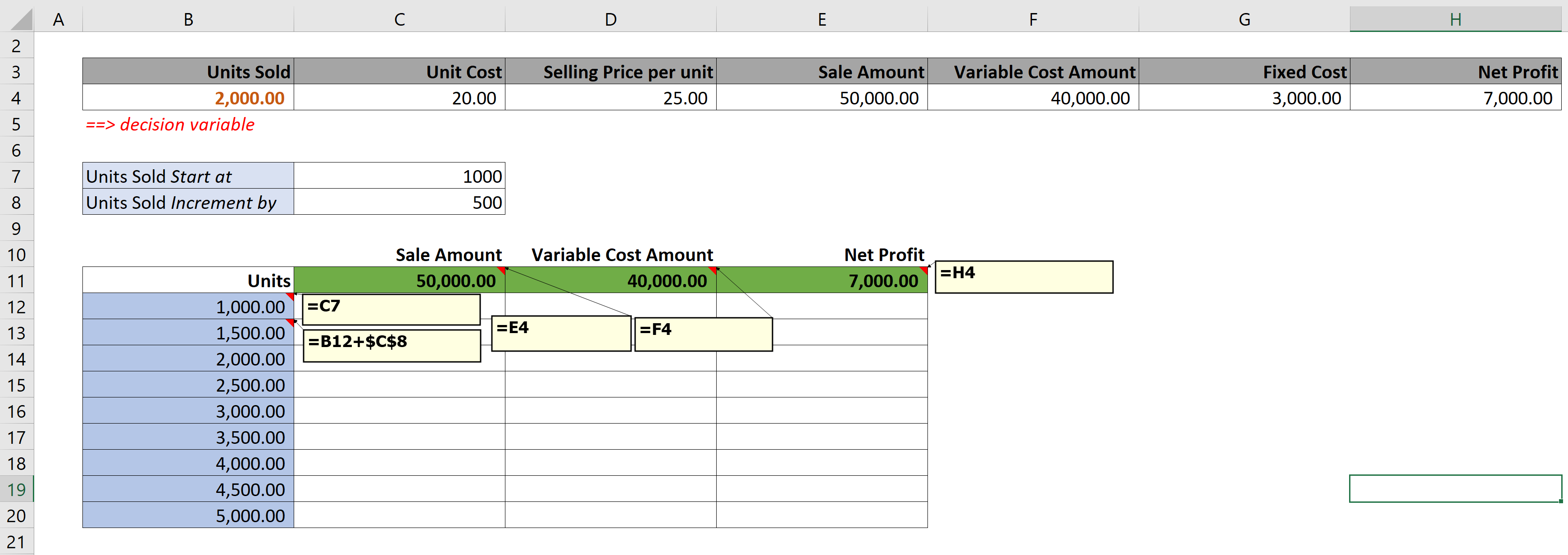The width and height of the screenshot is (1568, 555).
Task: Select row 19 header
Action: [x=16, y=489]
